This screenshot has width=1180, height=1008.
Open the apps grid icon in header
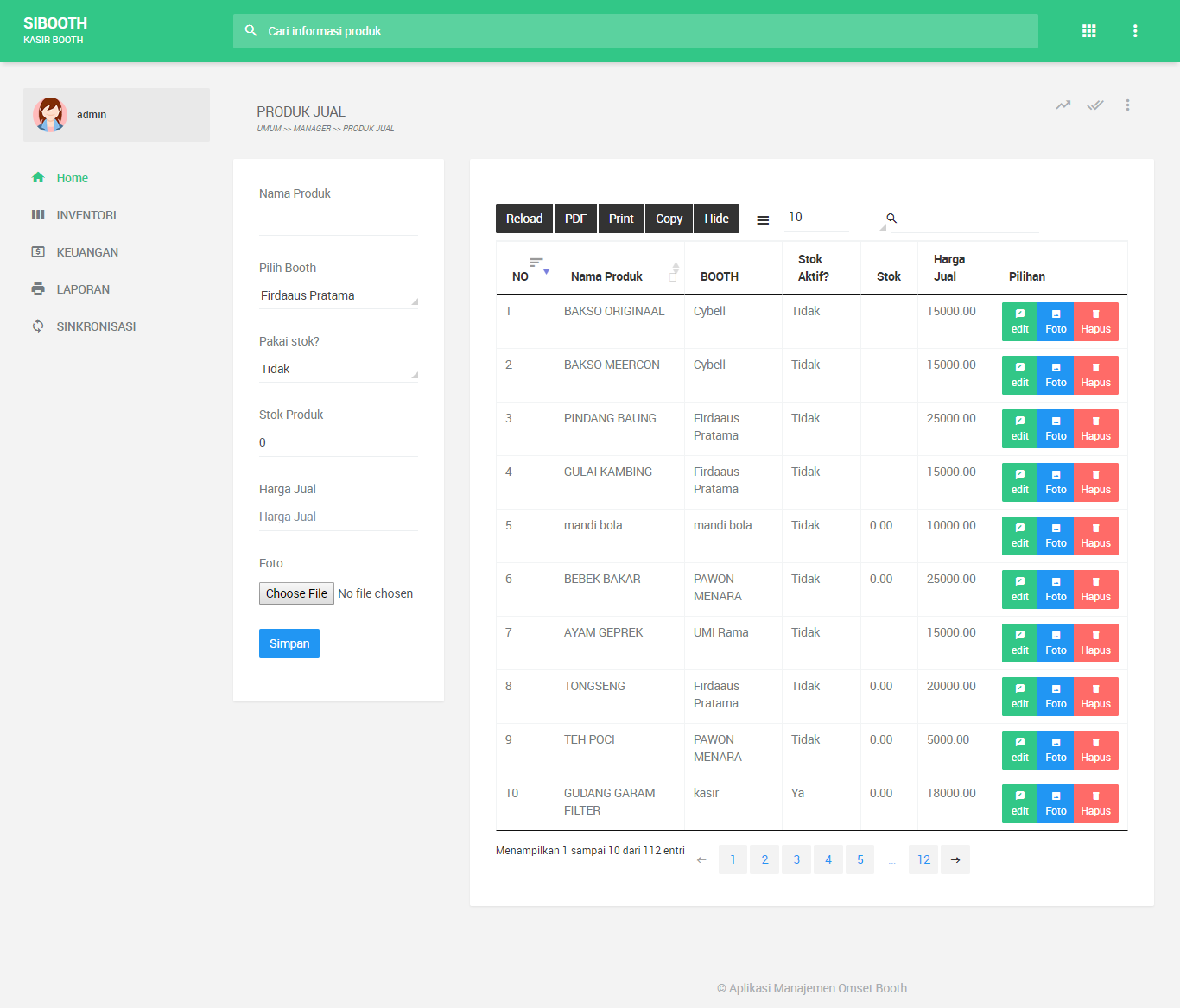(1088, 30)
